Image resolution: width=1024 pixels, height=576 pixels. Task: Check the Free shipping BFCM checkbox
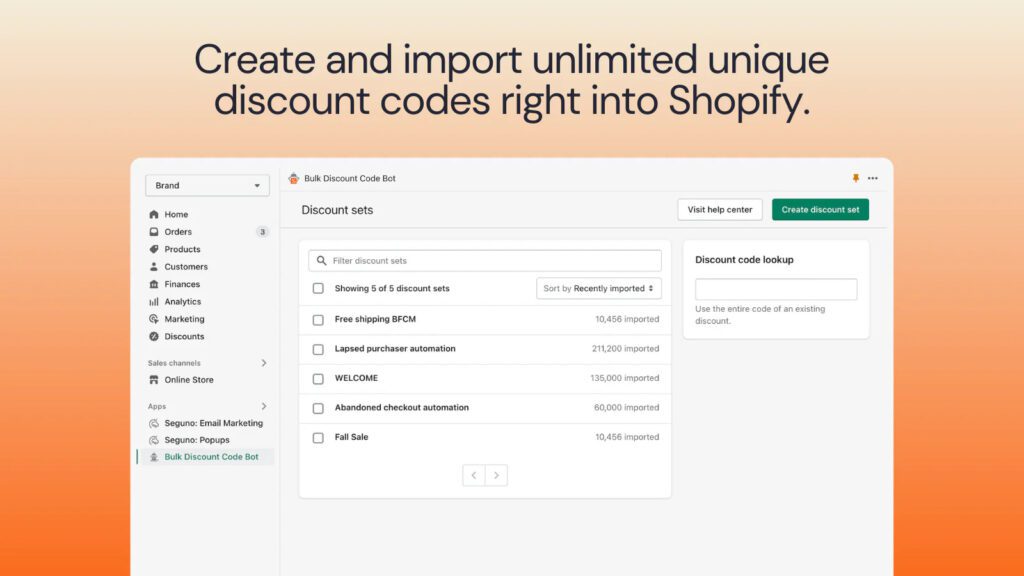click(x=318, y=320)
